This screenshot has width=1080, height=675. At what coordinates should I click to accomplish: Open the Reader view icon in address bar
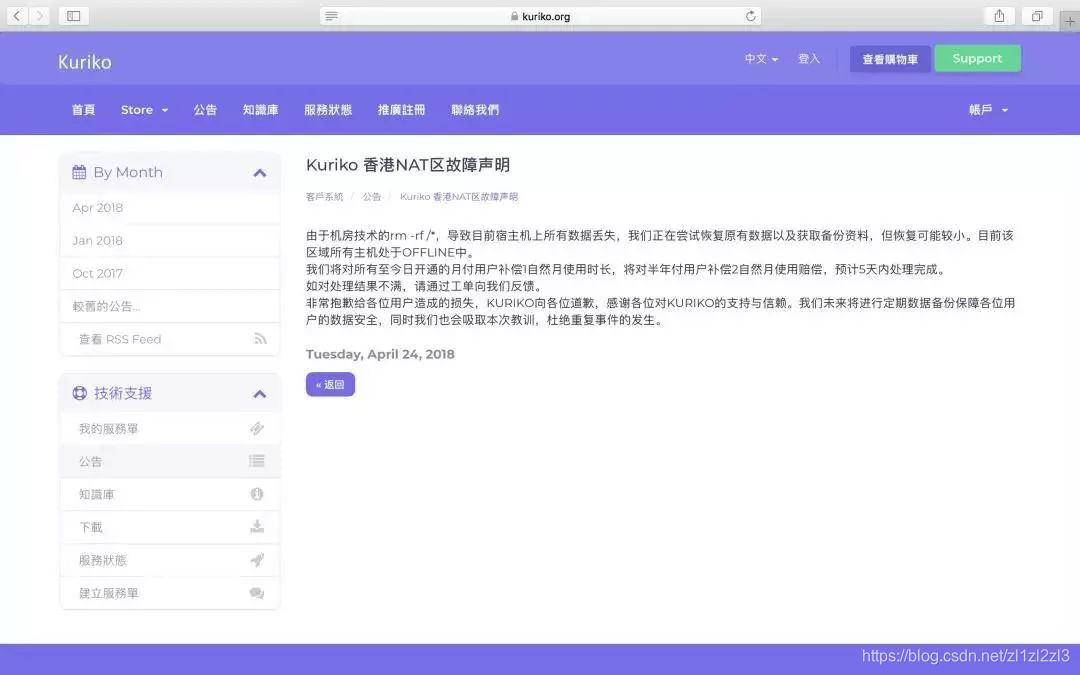pos(331,16)
